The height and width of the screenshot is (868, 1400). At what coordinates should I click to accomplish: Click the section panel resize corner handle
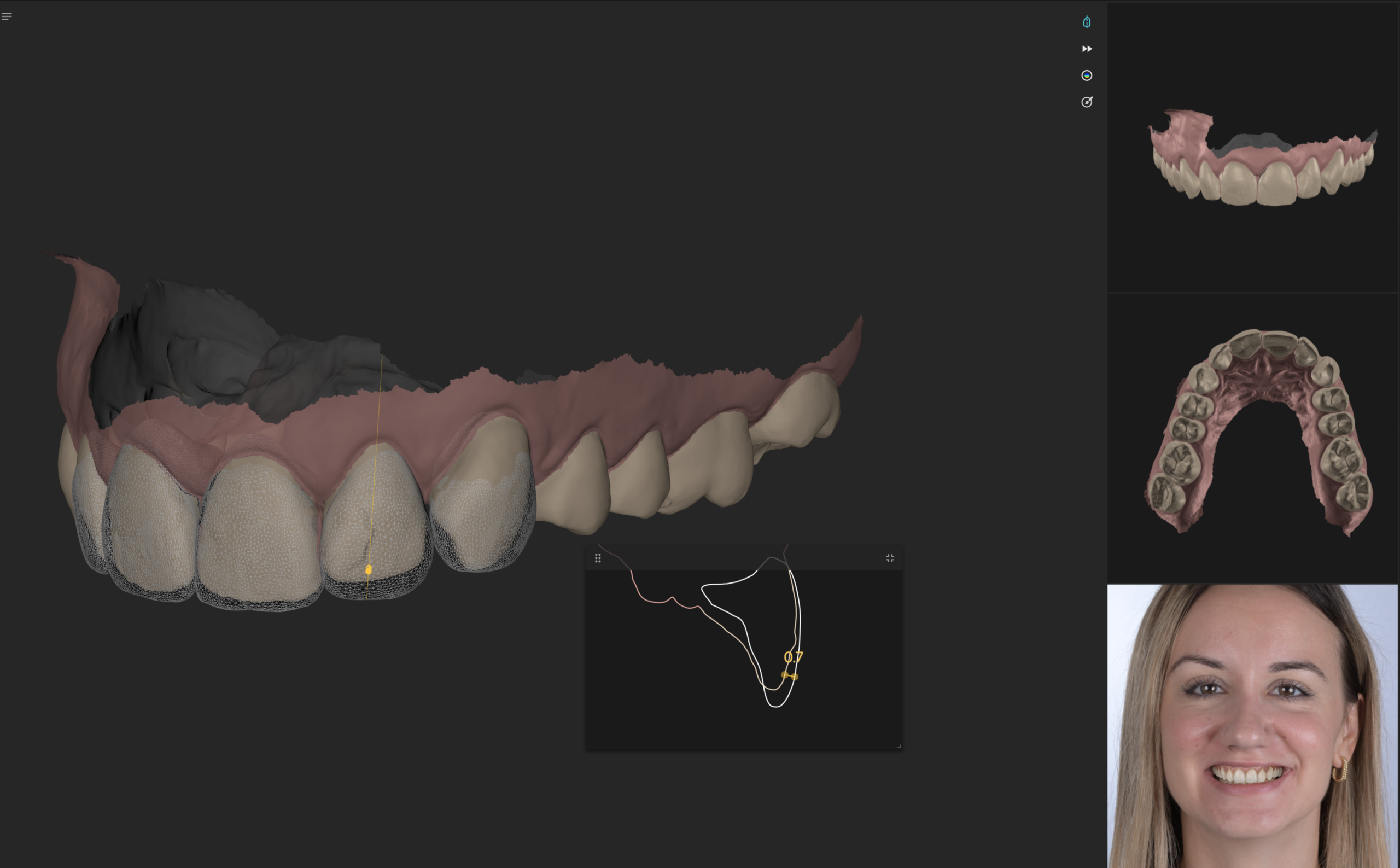tap(899, 746)
